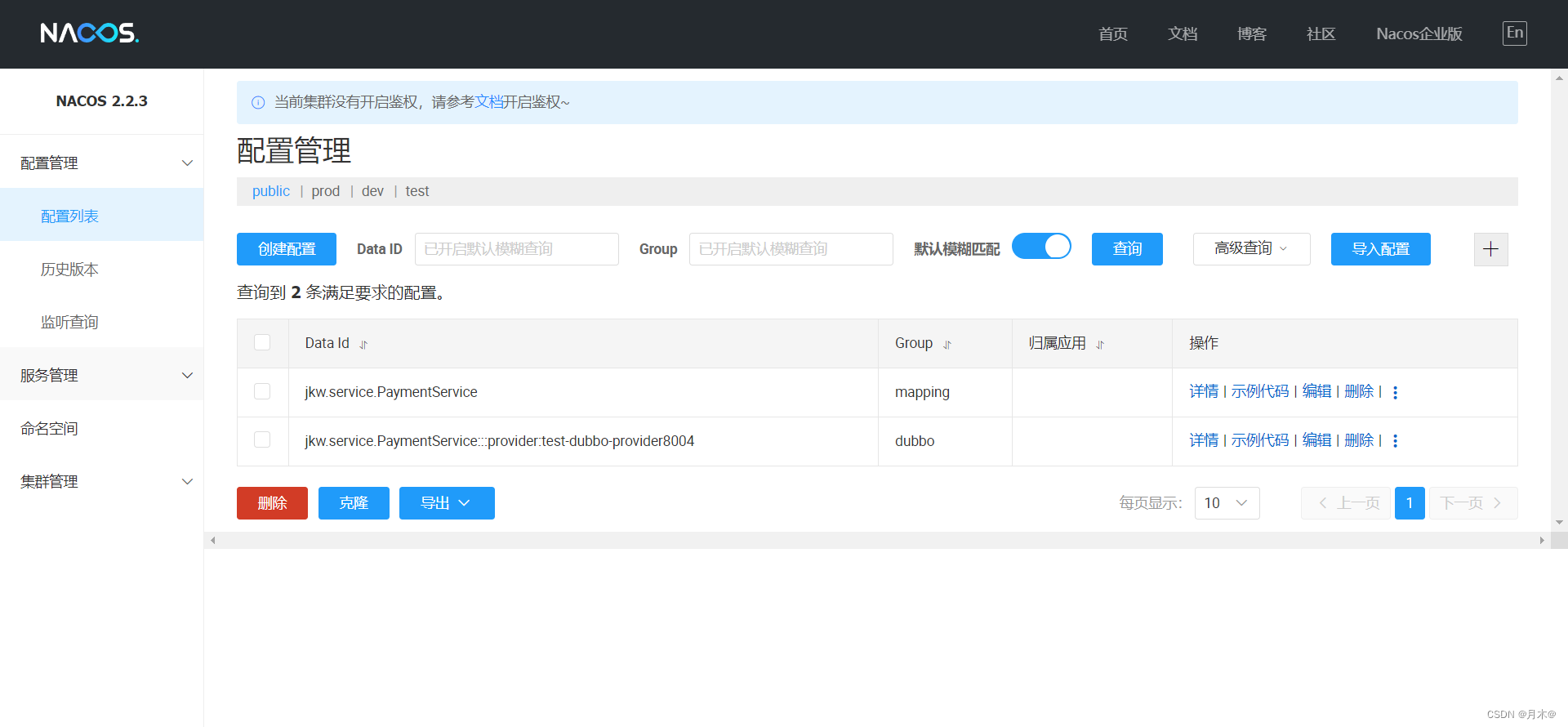
Task: Toggle the 默认模糊匹配 switch
Action: click(x=1041, y=246)
